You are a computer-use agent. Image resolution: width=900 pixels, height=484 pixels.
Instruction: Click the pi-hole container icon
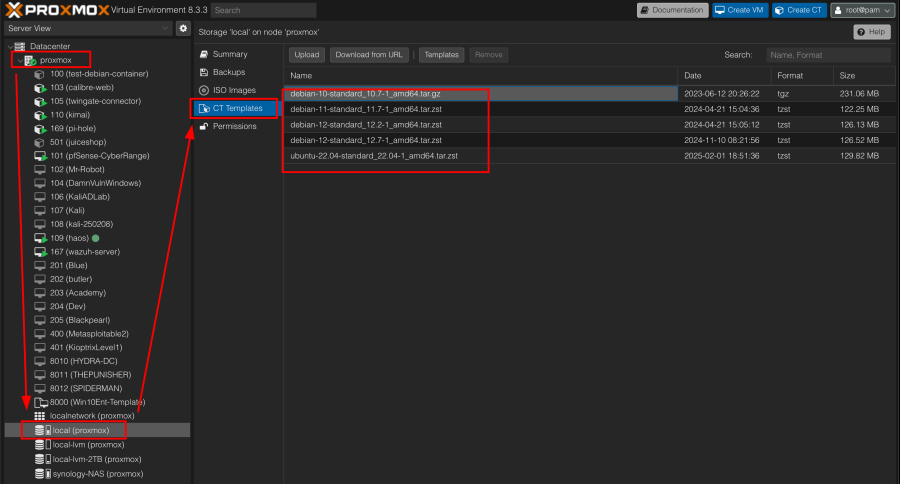[x=40, y=129]
